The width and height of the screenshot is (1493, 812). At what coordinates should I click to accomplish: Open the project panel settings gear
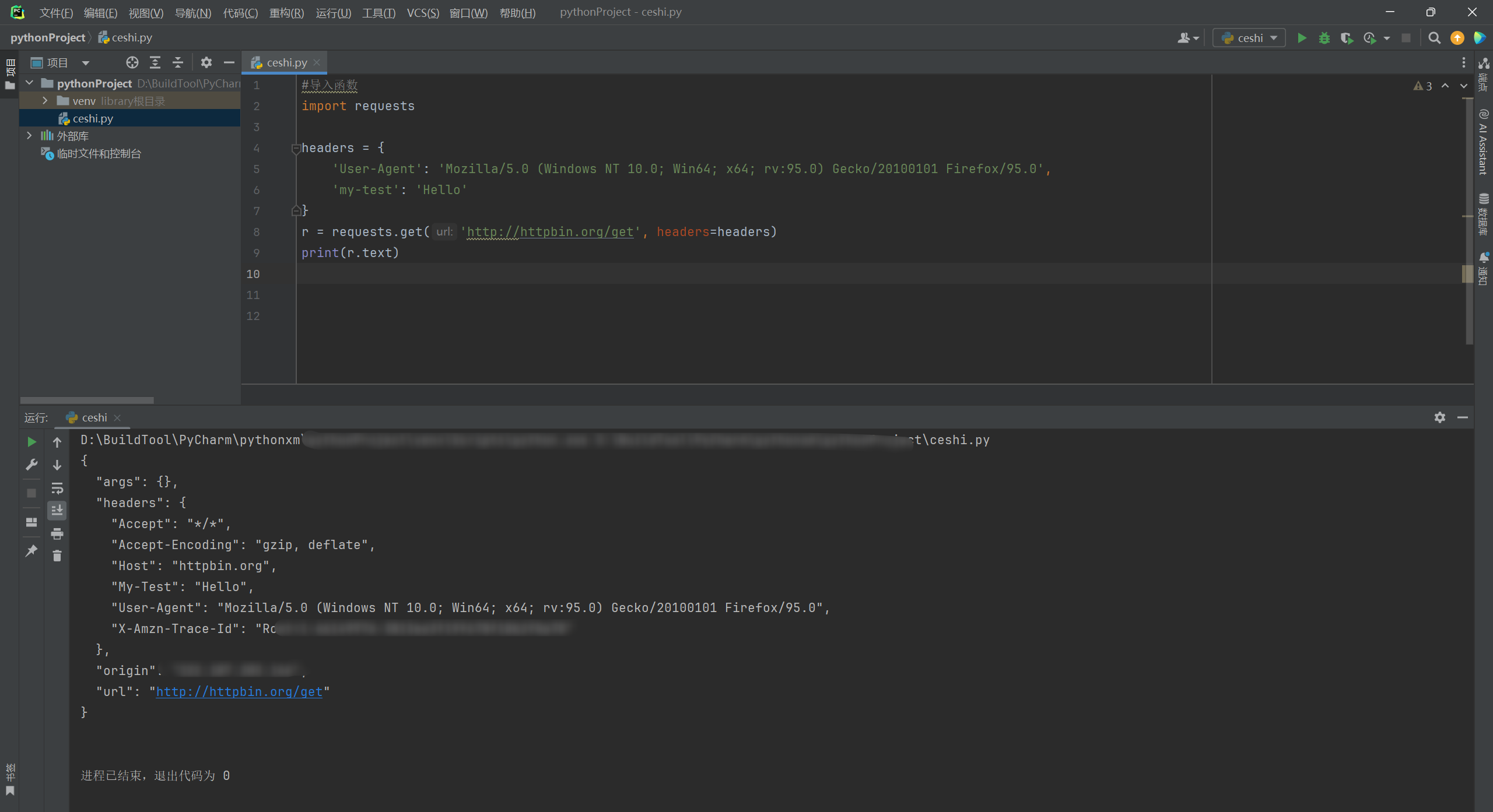click(206, 62)
